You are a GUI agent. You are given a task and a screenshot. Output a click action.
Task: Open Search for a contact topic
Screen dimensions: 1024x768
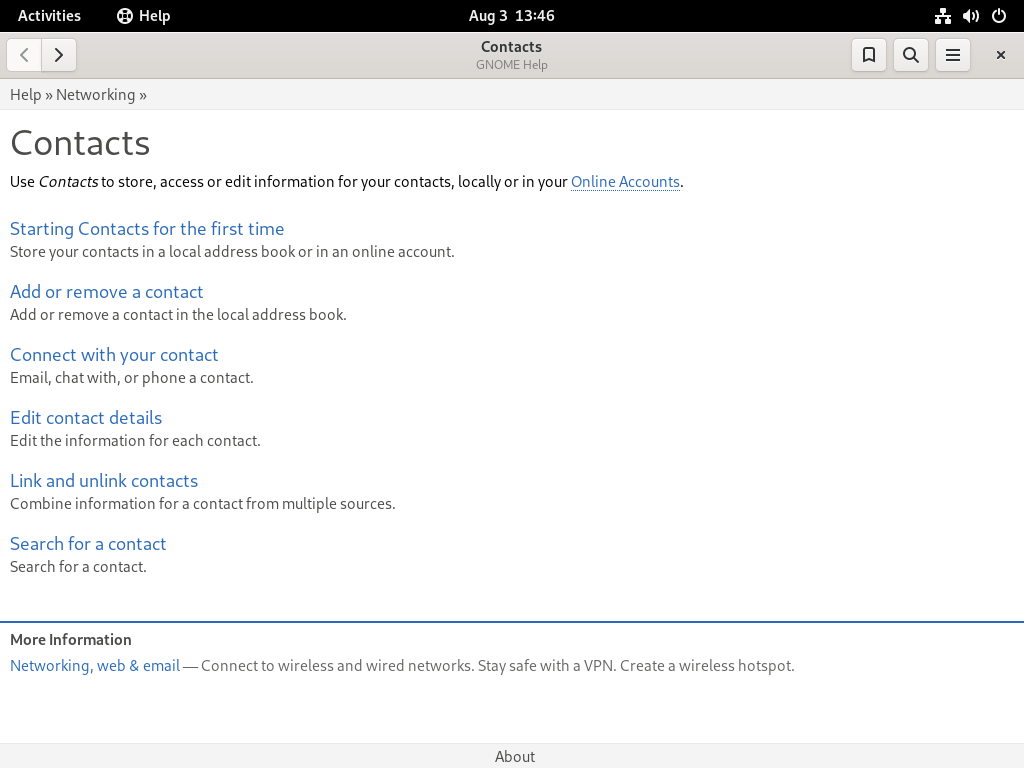[88, 543]
